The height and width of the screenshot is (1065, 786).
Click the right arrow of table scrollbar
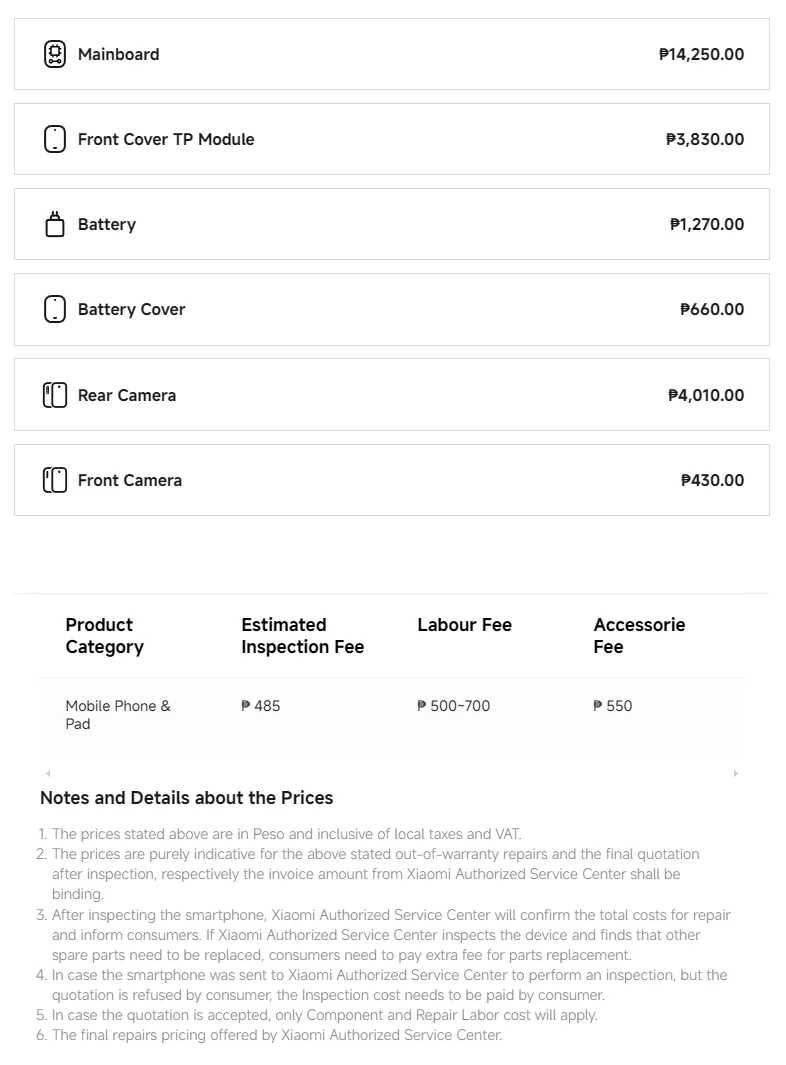pyautogui.click(x=736, y=774)
